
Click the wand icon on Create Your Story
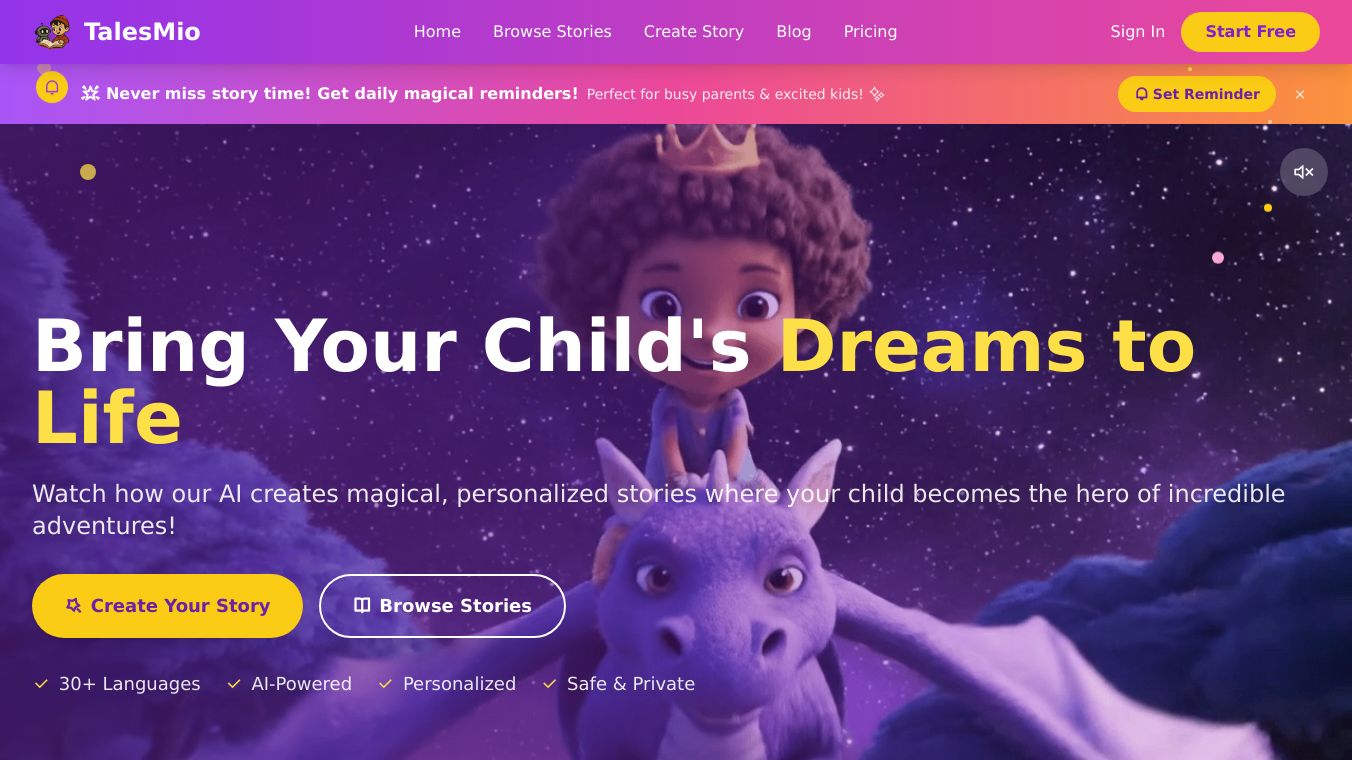73,606
